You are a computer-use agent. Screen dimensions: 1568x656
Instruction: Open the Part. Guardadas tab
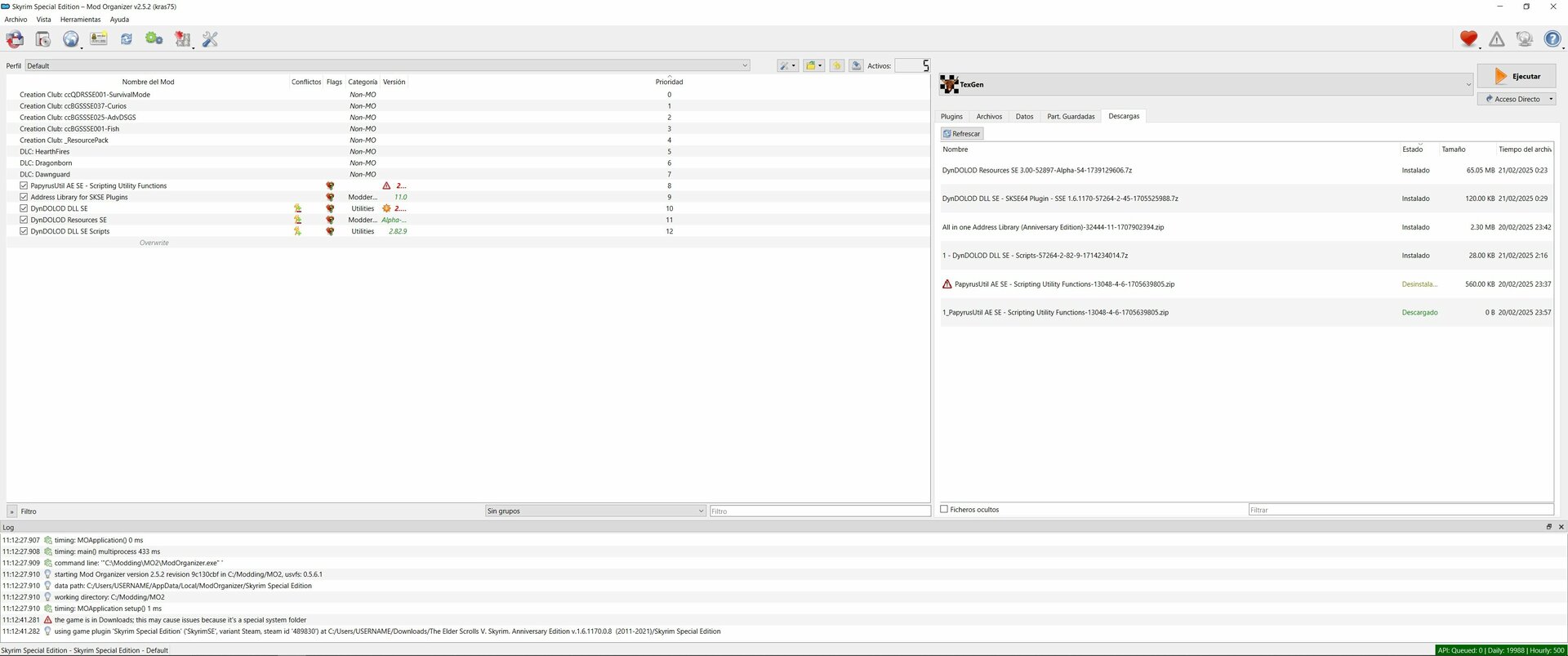coord(1071,116)
